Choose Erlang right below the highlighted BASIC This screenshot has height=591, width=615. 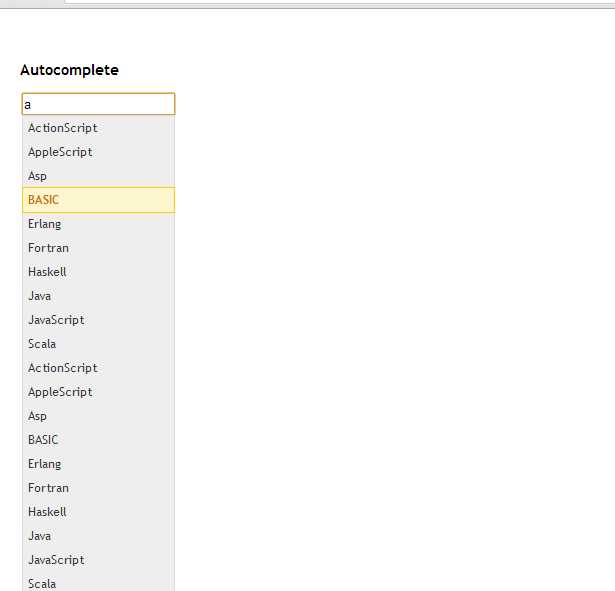(x=98, y=224)
